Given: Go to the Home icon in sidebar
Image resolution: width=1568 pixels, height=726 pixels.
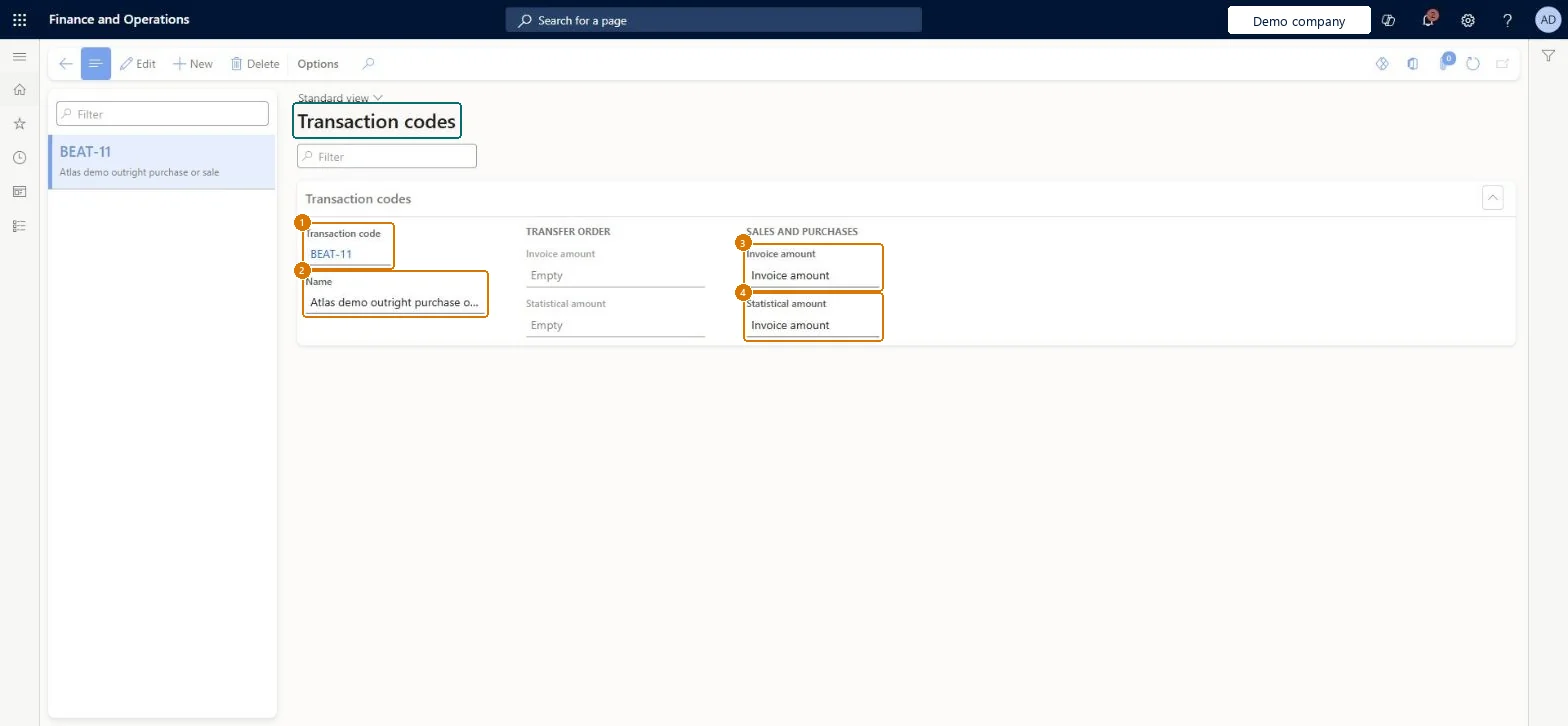Looking at the screenshot, I should [x=19, y=90].
